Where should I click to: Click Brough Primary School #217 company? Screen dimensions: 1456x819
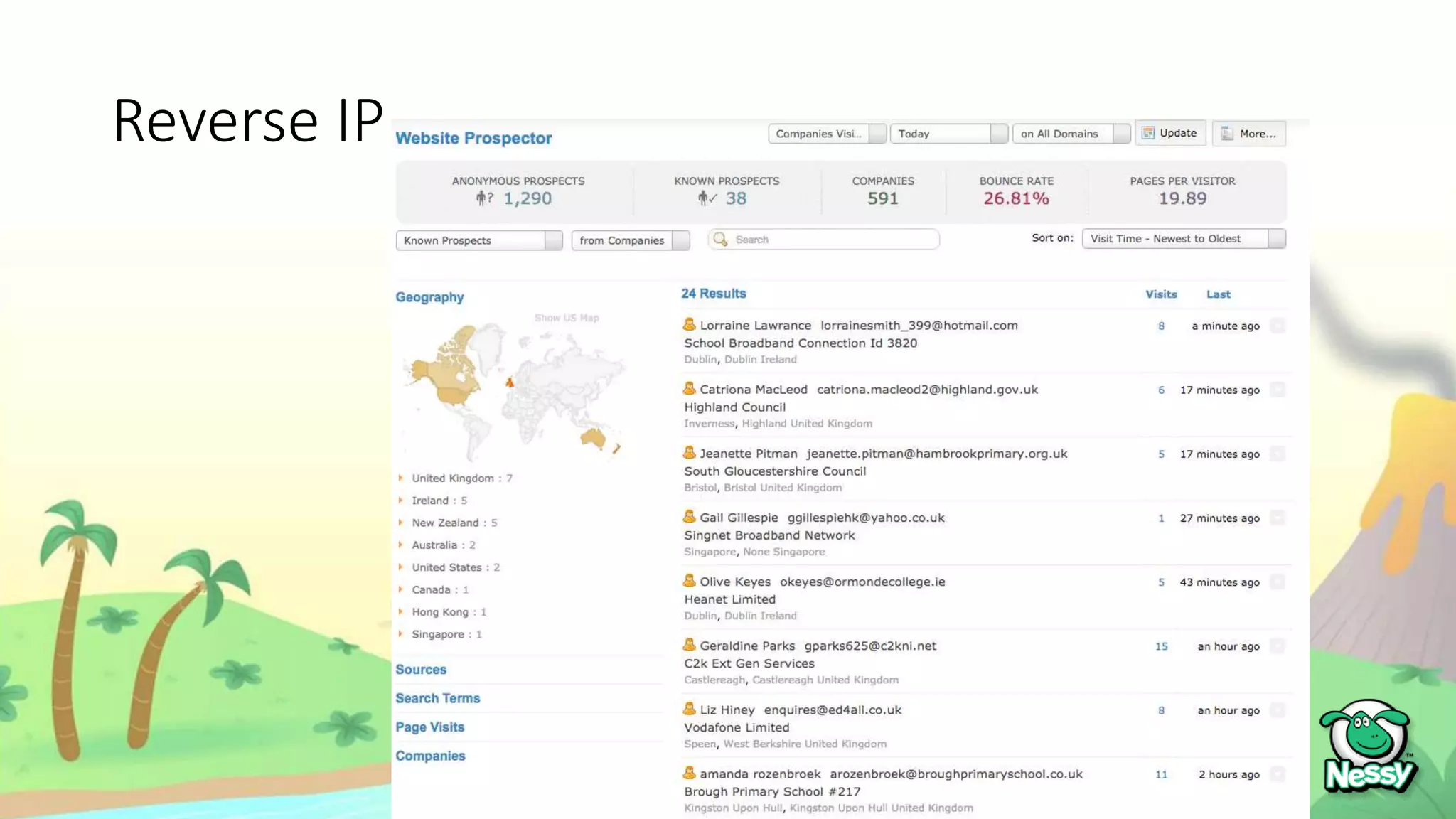[772, 791]
